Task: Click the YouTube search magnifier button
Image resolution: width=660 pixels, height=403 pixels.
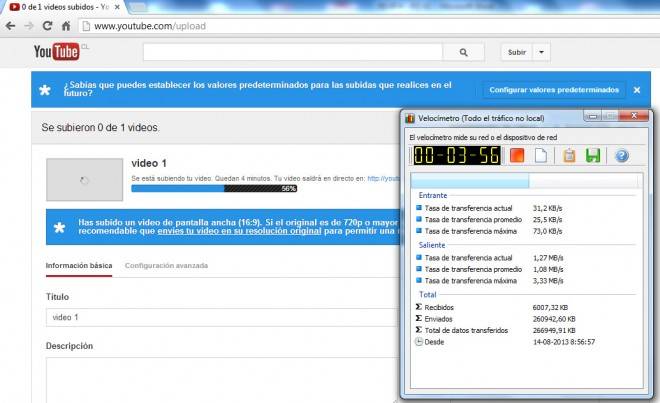Action: tap(463, 52)
